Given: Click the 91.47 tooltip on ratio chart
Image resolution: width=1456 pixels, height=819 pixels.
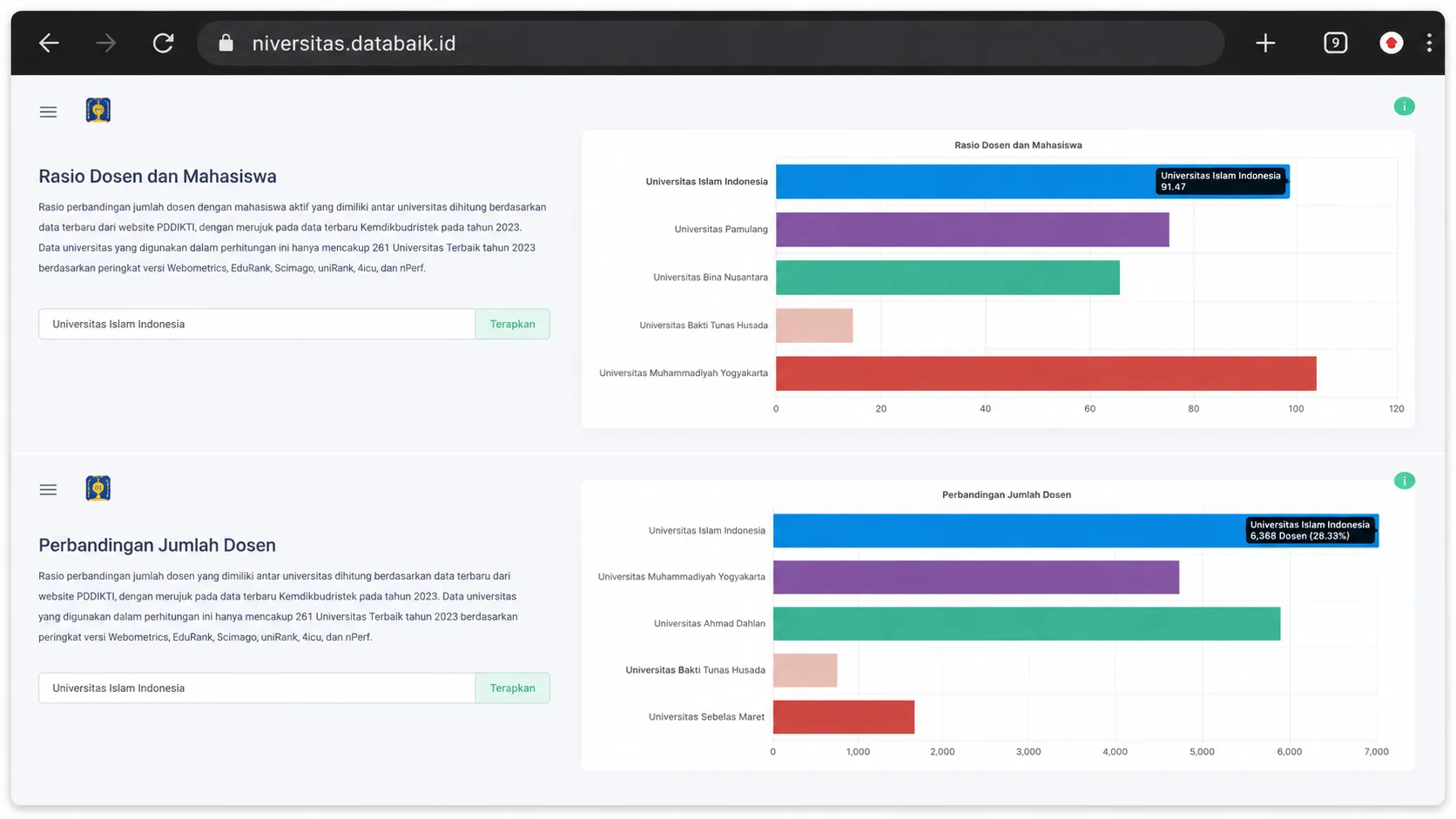Looking at the screenshot, I should click(1221, 181).
